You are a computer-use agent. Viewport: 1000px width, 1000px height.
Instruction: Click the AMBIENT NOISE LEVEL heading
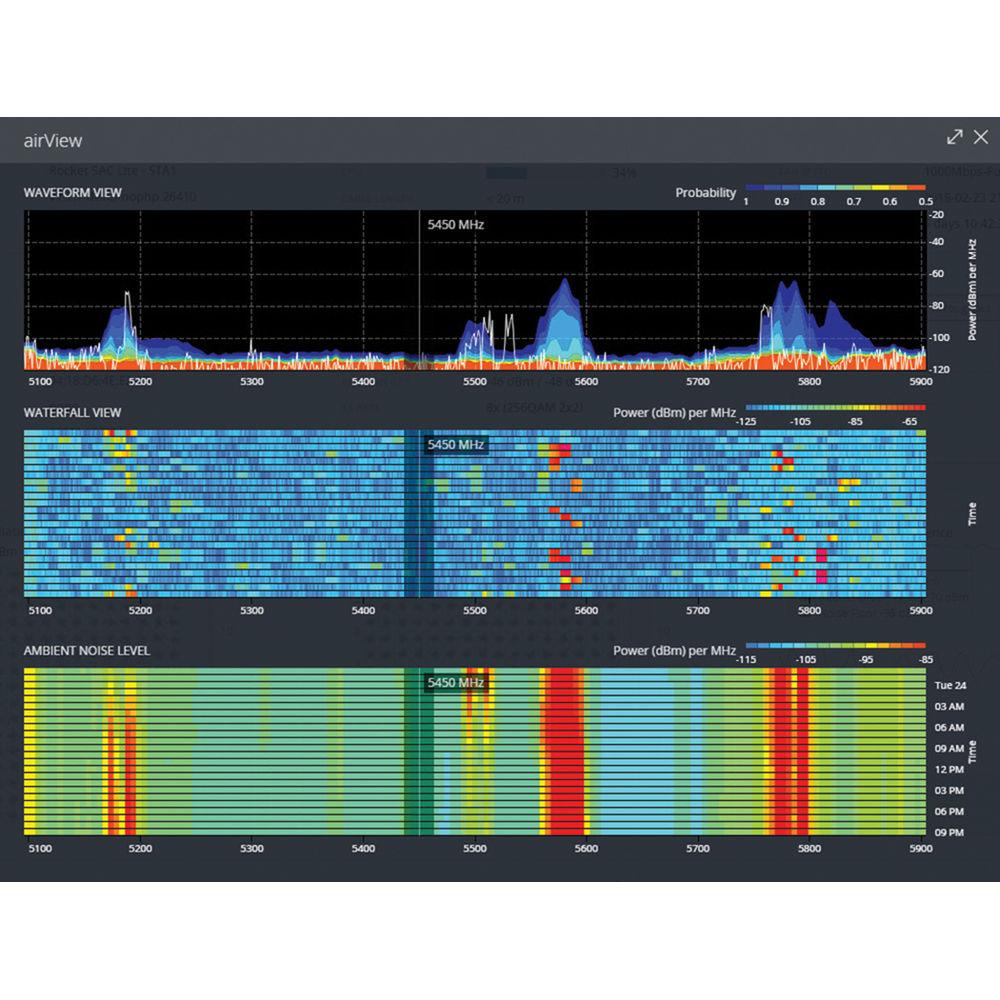[x=87, y=651]
